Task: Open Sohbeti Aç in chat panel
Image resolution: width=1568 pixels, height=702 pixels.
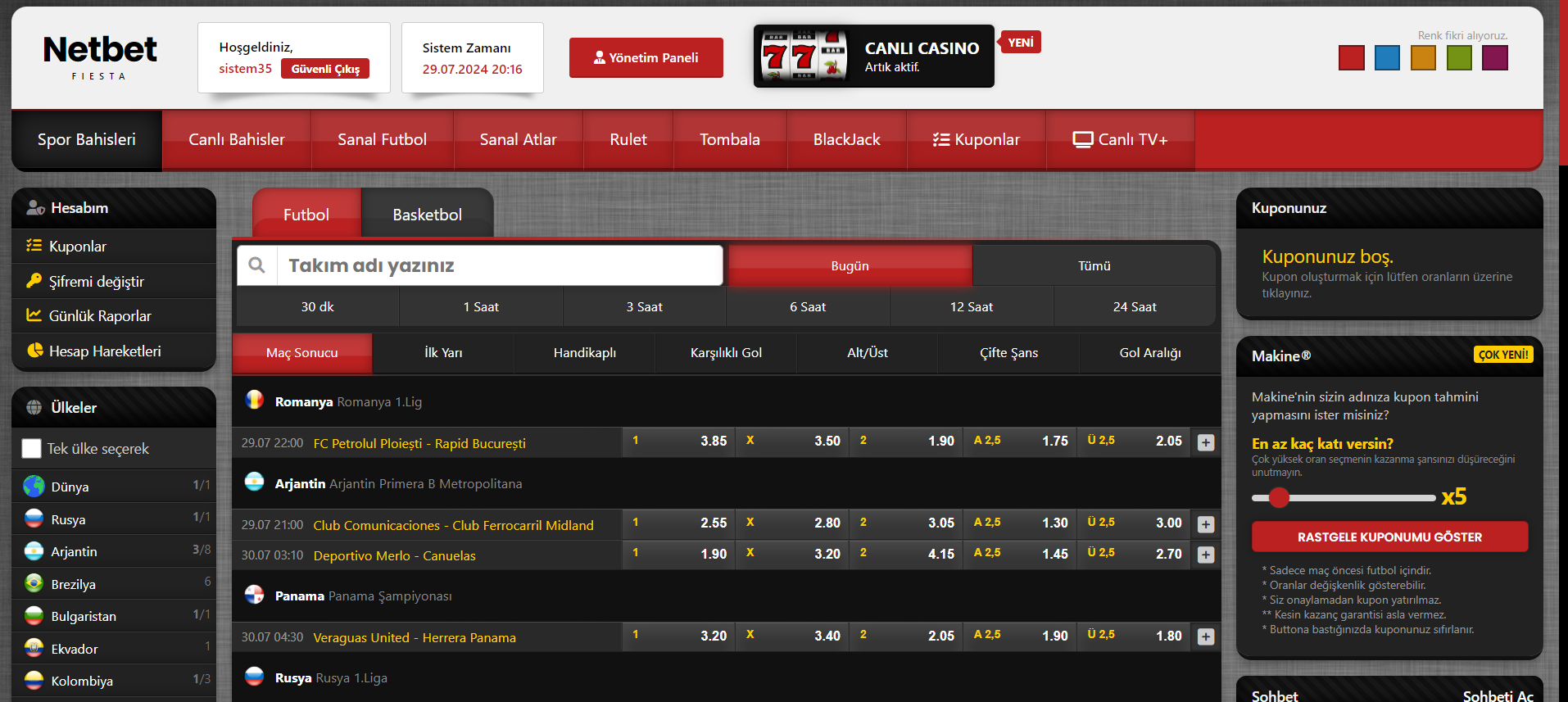Action: [1498, 695]
